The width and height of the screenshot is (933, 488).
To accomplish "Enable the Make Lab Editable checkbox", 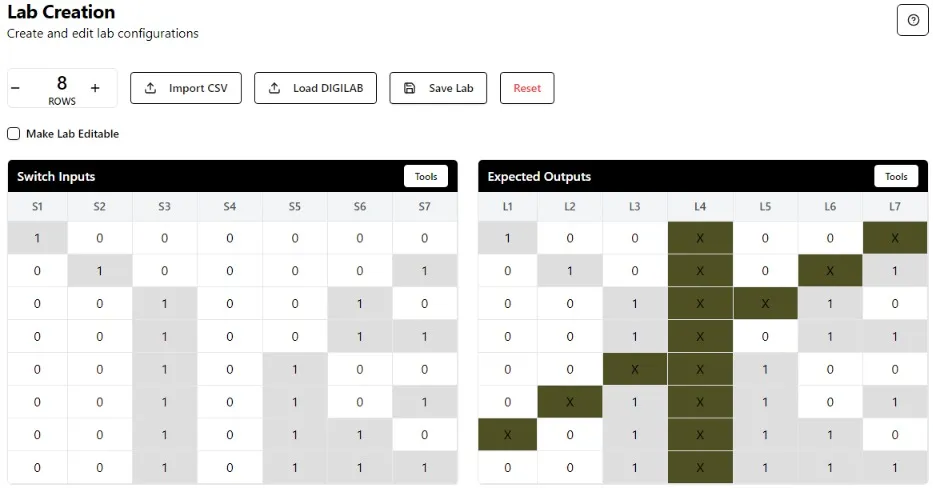I will pos(14,134).
